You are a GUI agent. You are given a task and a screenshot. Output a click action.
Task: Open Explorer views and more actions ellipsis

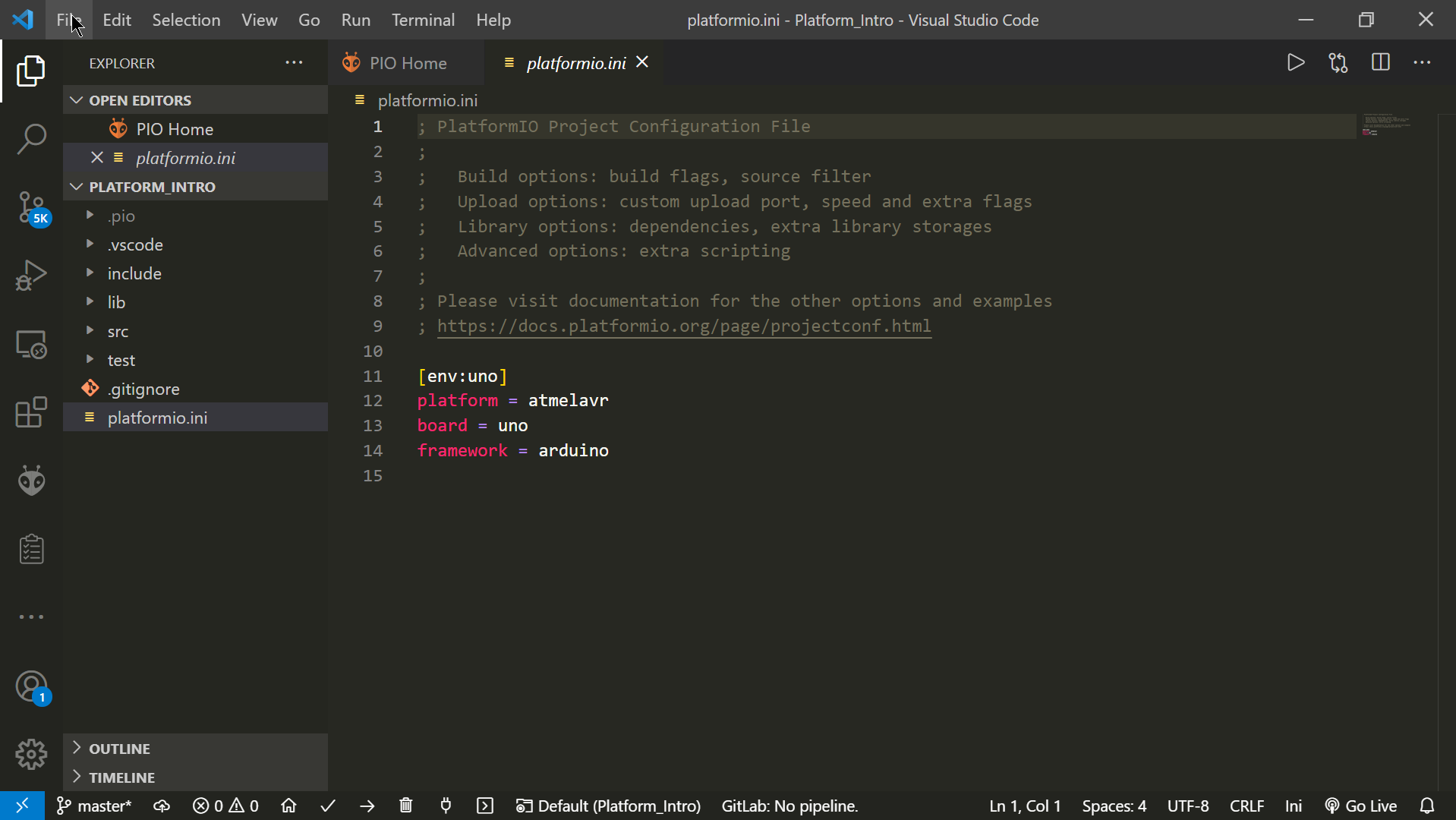[x=294, y=62]
